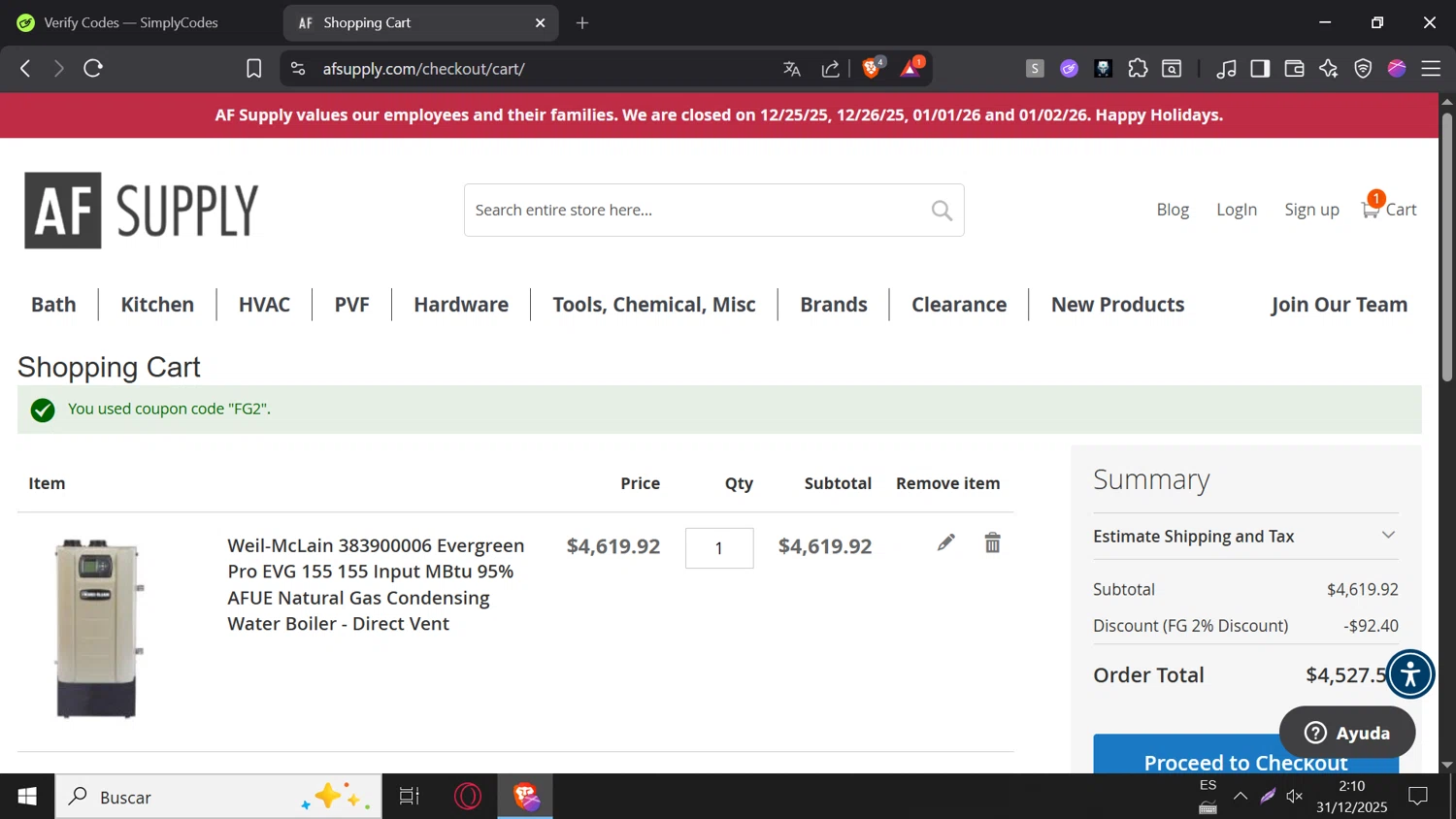This screenshot has height=819, width=1456.
Task: Click the LogIn link
Action: tap(1237, 210)
